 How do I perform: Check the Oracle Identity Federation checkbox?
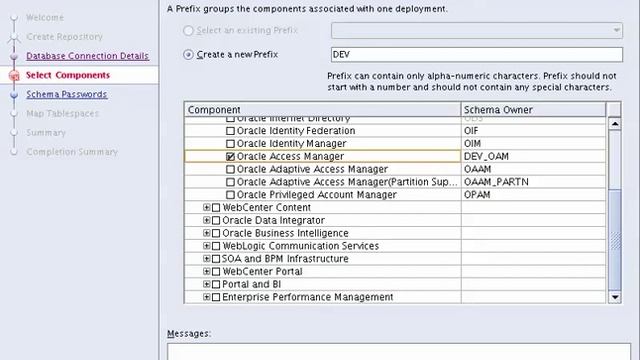(230, 131)
